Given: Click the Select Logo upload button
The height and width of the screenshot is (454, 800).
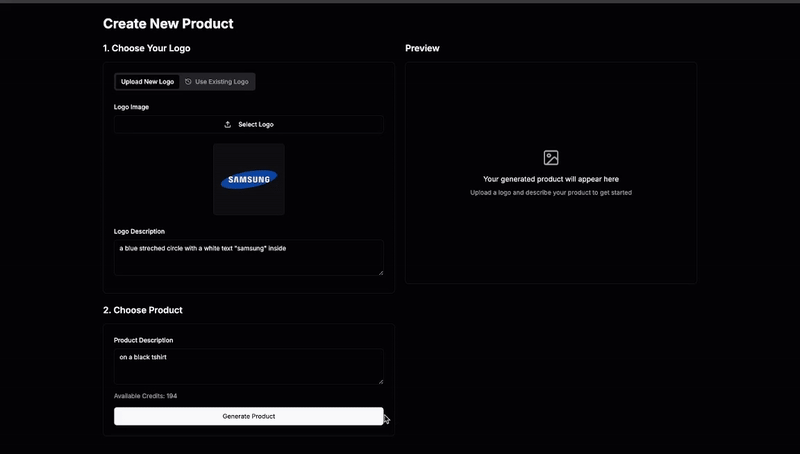Looking at the screenshot, I should 248,124.
